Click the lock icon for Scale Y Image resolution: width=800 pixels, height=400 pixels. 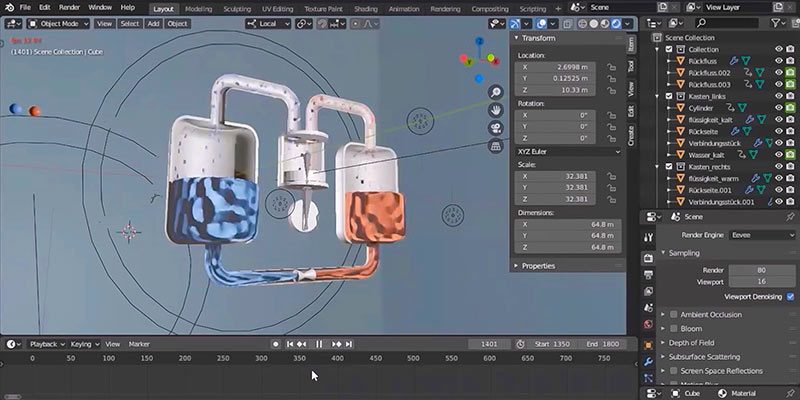pos(611,188)
